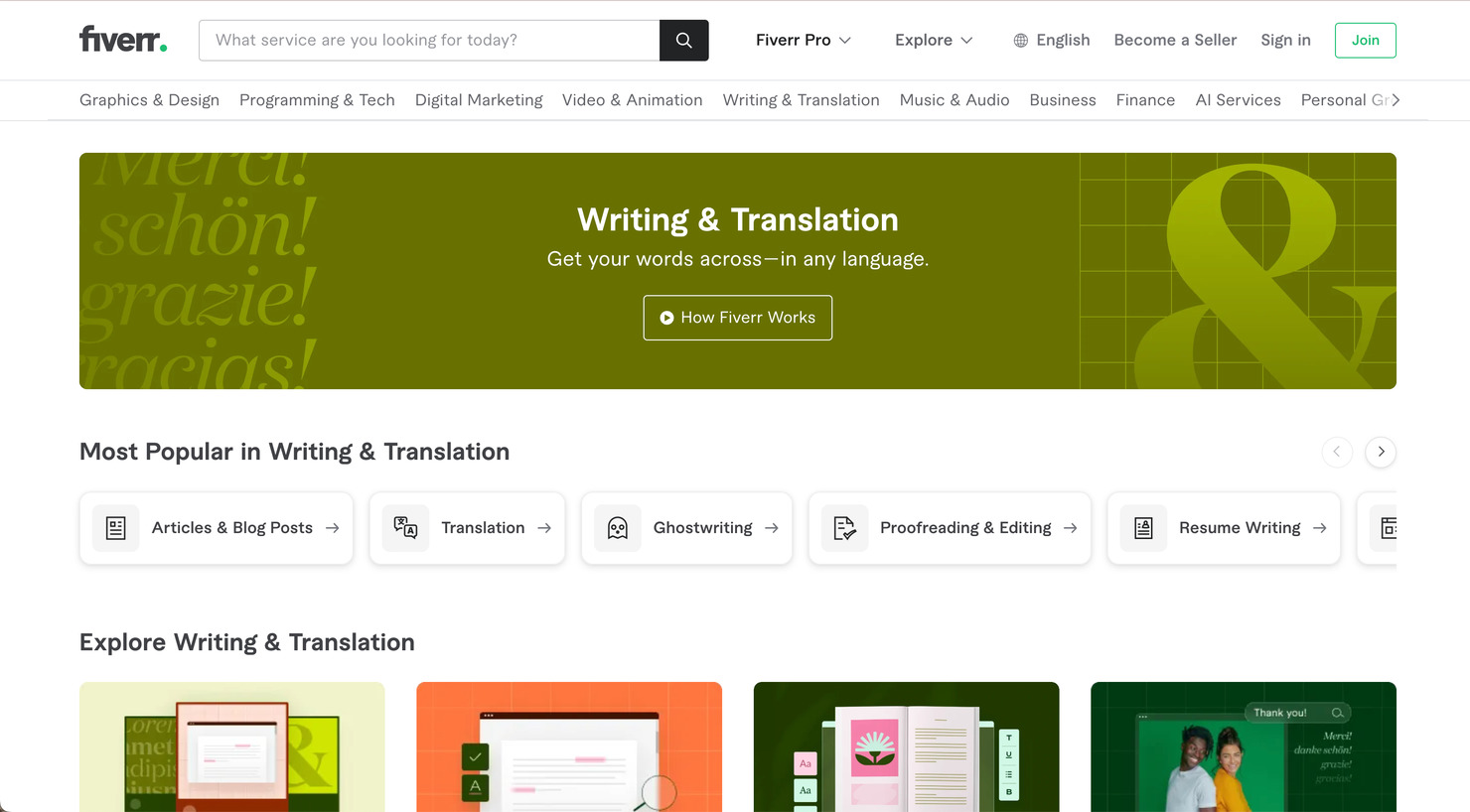
Task: Open the Business category
Action: point(1063,100)
